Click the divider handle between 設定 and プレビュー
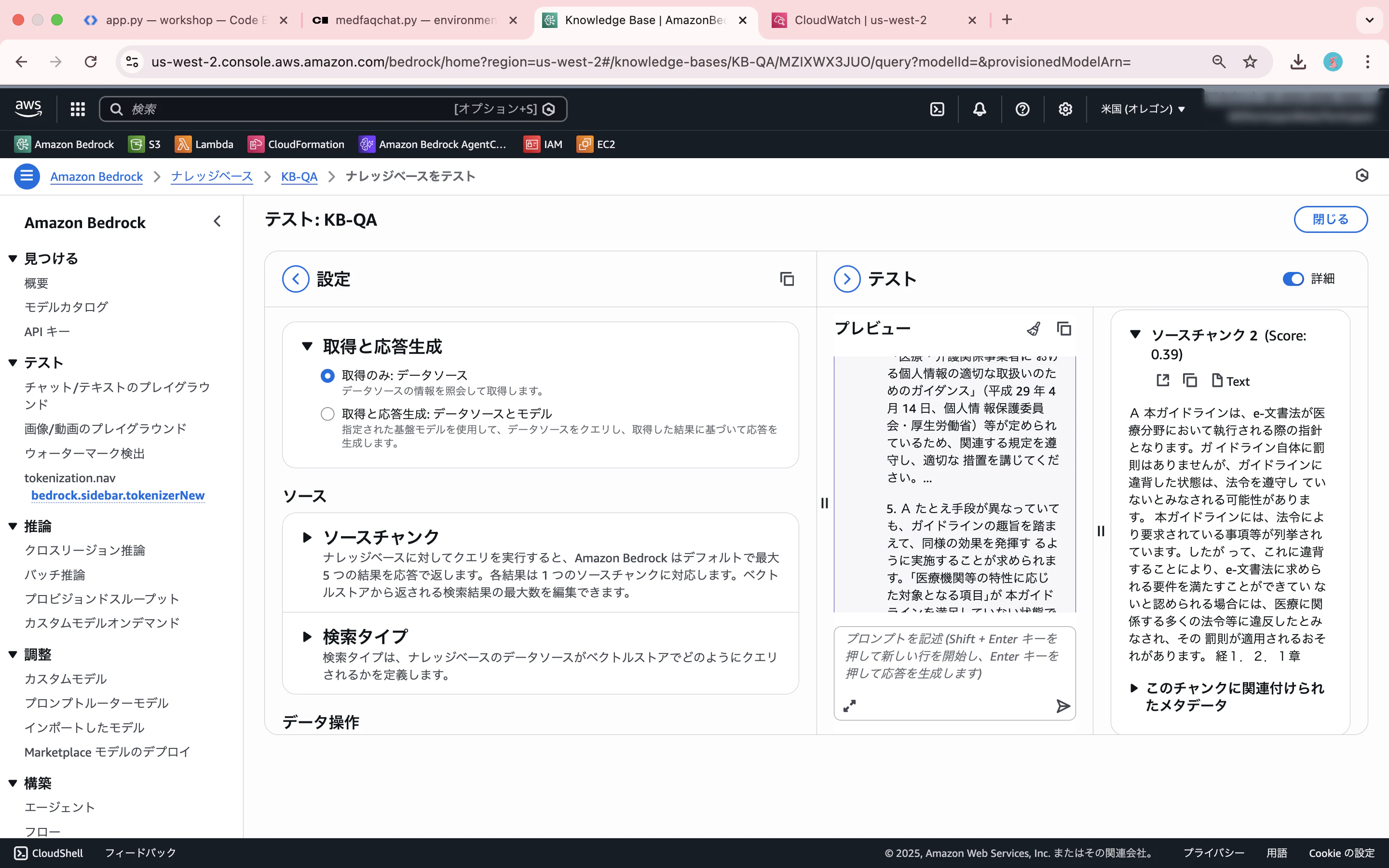Image resolution: width=1389 pixels, height=868 pixels. [x=825, y=503]
